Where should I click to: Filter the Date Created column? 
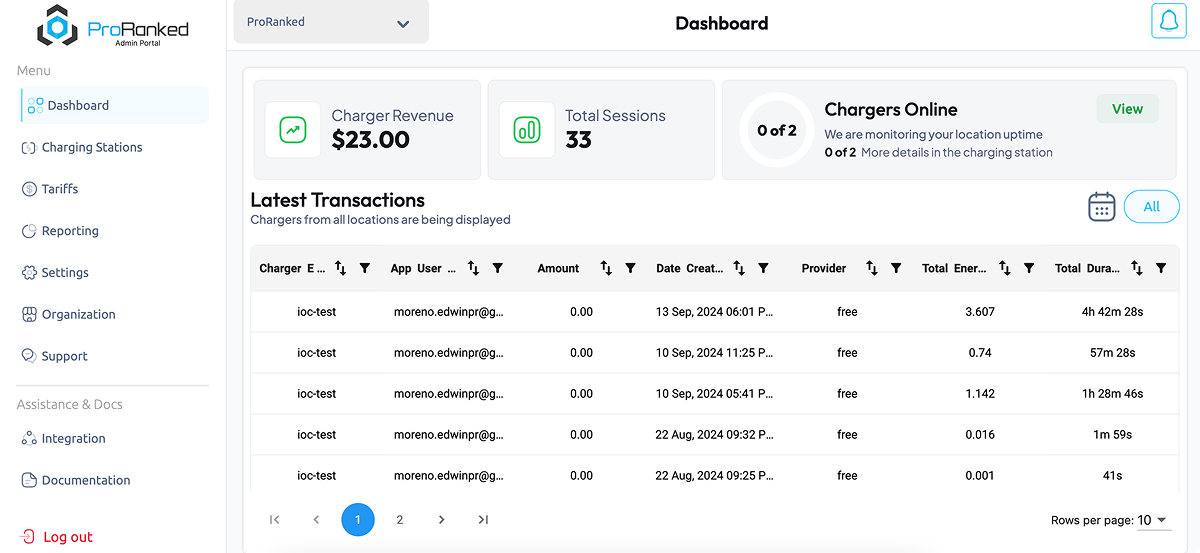763,268
